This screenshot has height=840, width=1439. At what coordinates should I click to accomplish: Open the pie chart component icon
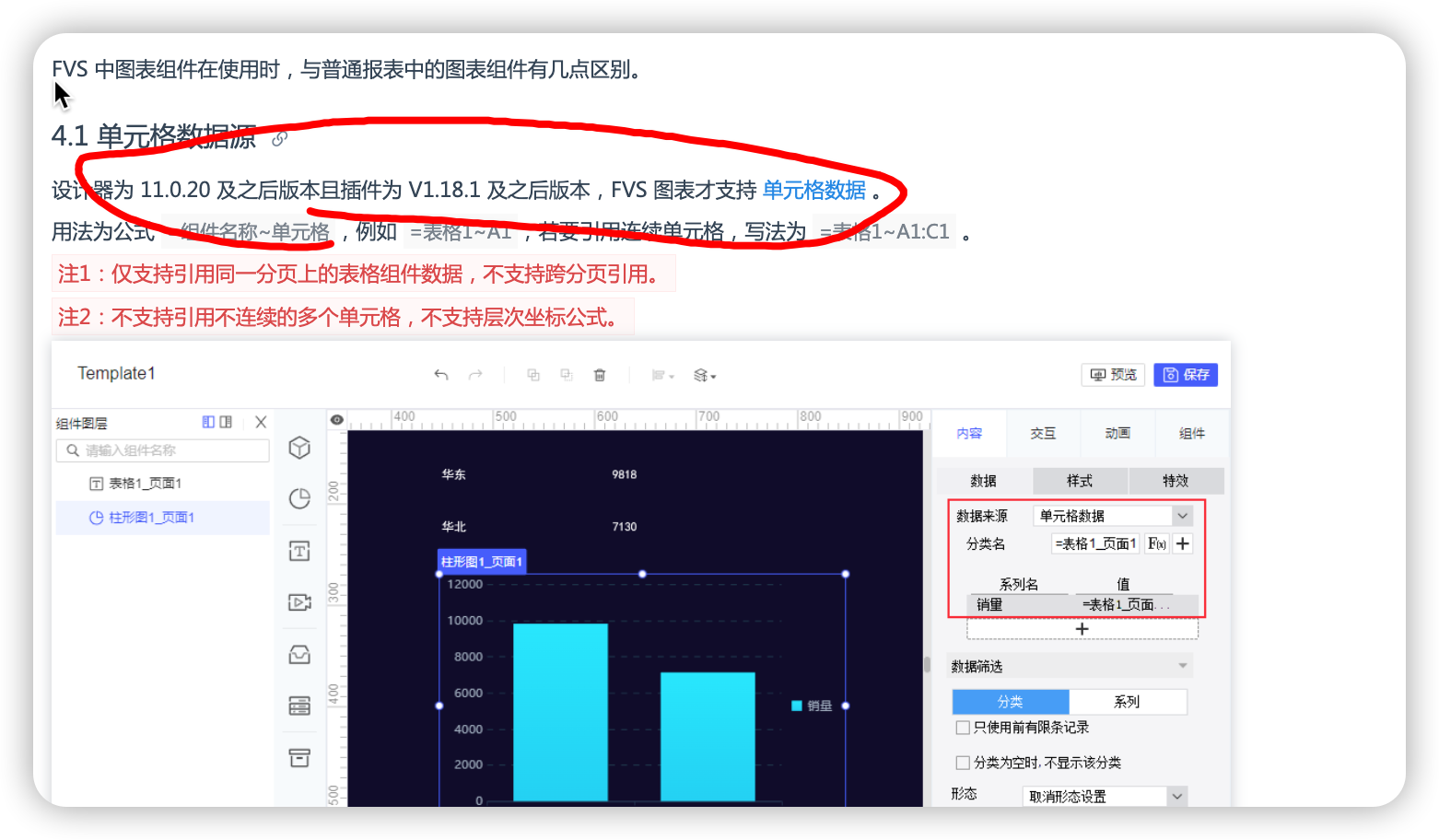click(299, 499)
